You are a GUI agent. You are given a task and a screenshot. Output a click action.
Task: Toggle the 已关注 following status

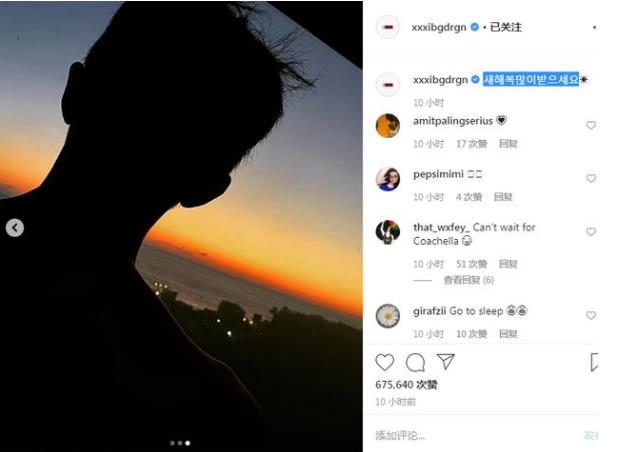point(505,27)
